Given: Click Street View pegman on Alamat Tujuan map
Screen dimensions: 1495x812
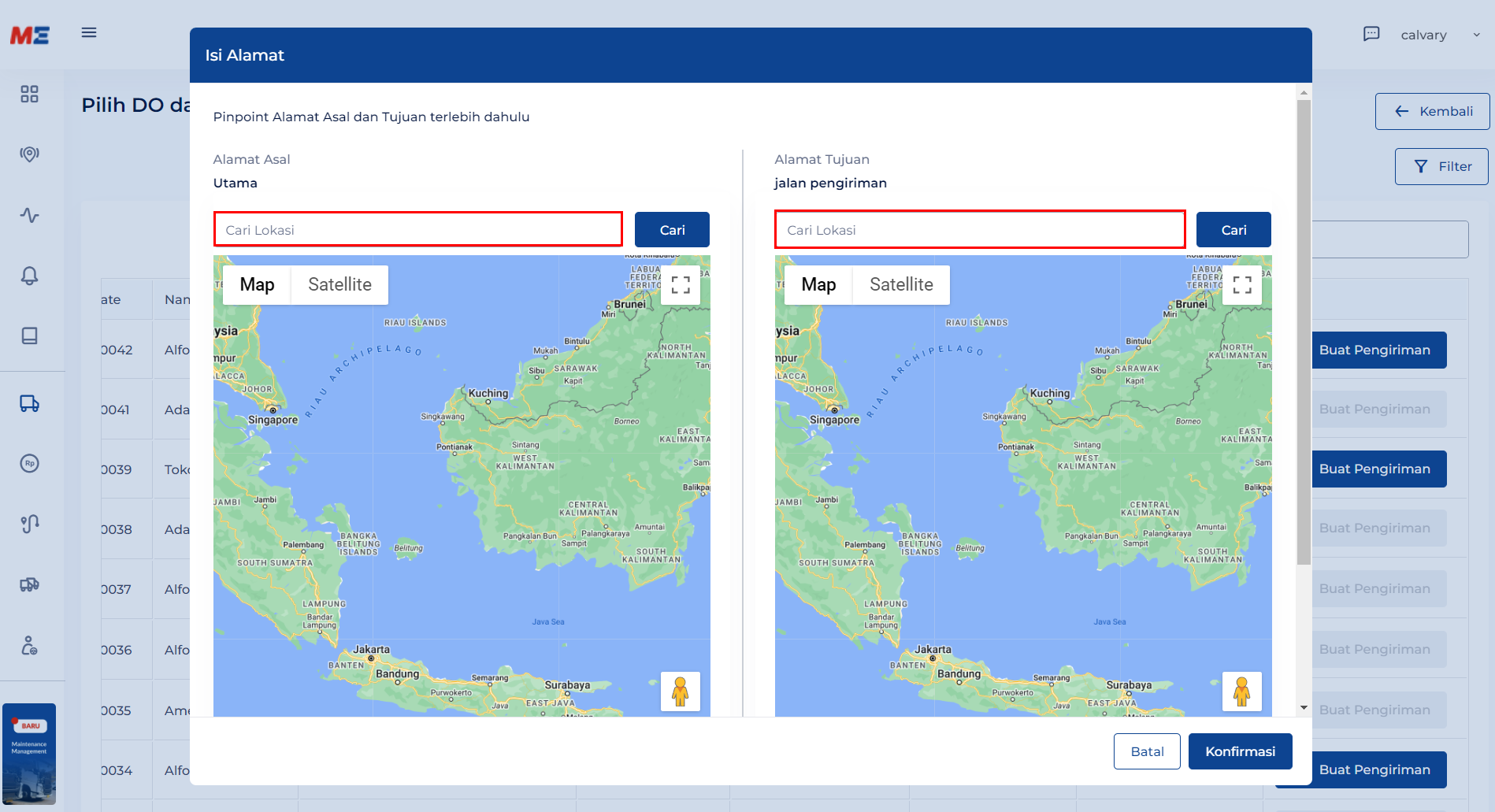Looking at the screenshot, I should click(1242, 691).
